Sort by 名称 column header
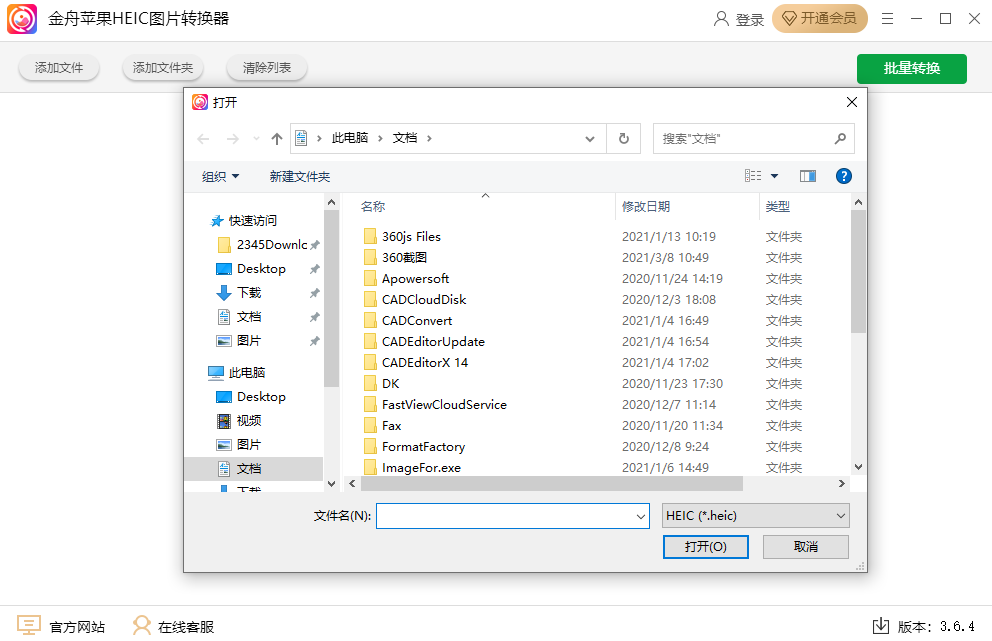The width and height of the screenshot is (992, 641). click(x=373, y=206)
